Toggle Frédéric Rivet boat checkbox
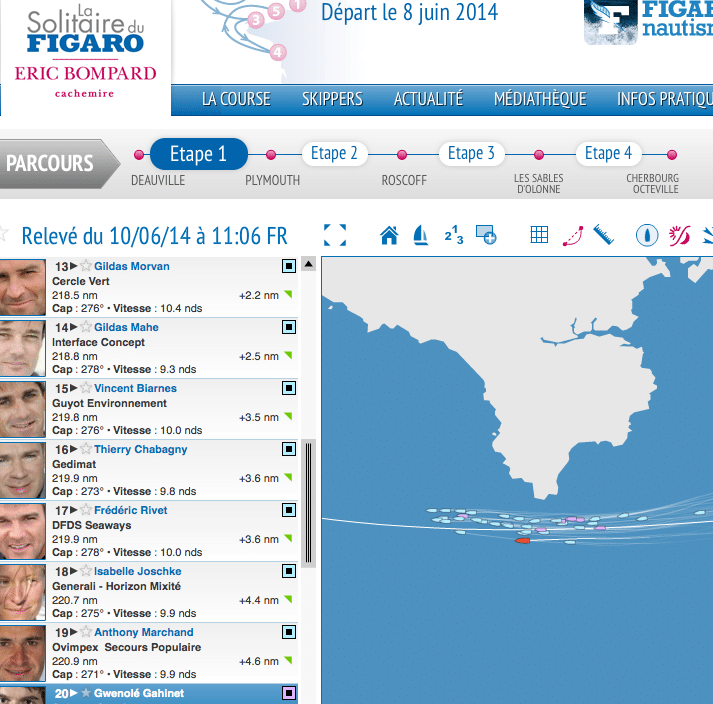This screenshot has width=713, height=704. (x=289, y=510)
